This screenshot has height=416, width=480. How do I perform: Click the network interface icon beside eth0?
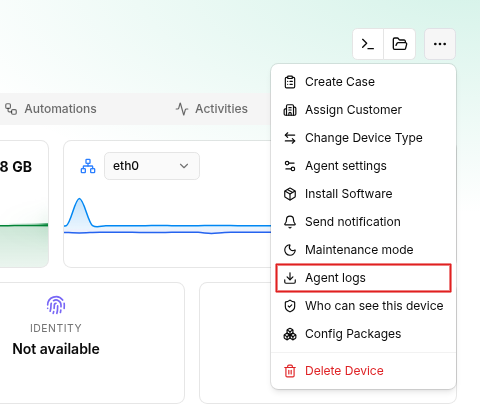tap(88, 166)
